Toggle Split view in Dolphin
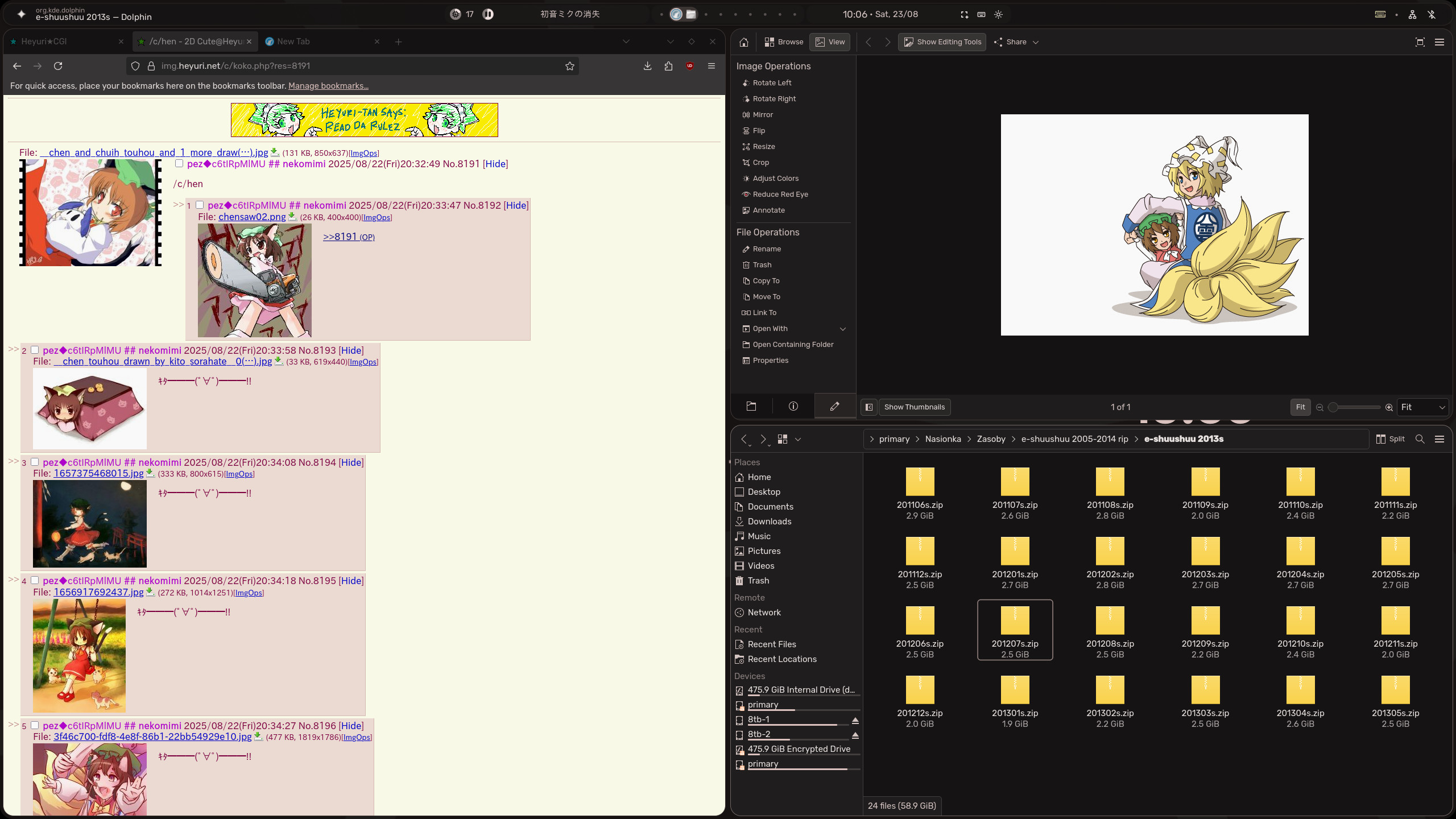The width and height of the screenshot is (1456, 819). (1390, 439)
